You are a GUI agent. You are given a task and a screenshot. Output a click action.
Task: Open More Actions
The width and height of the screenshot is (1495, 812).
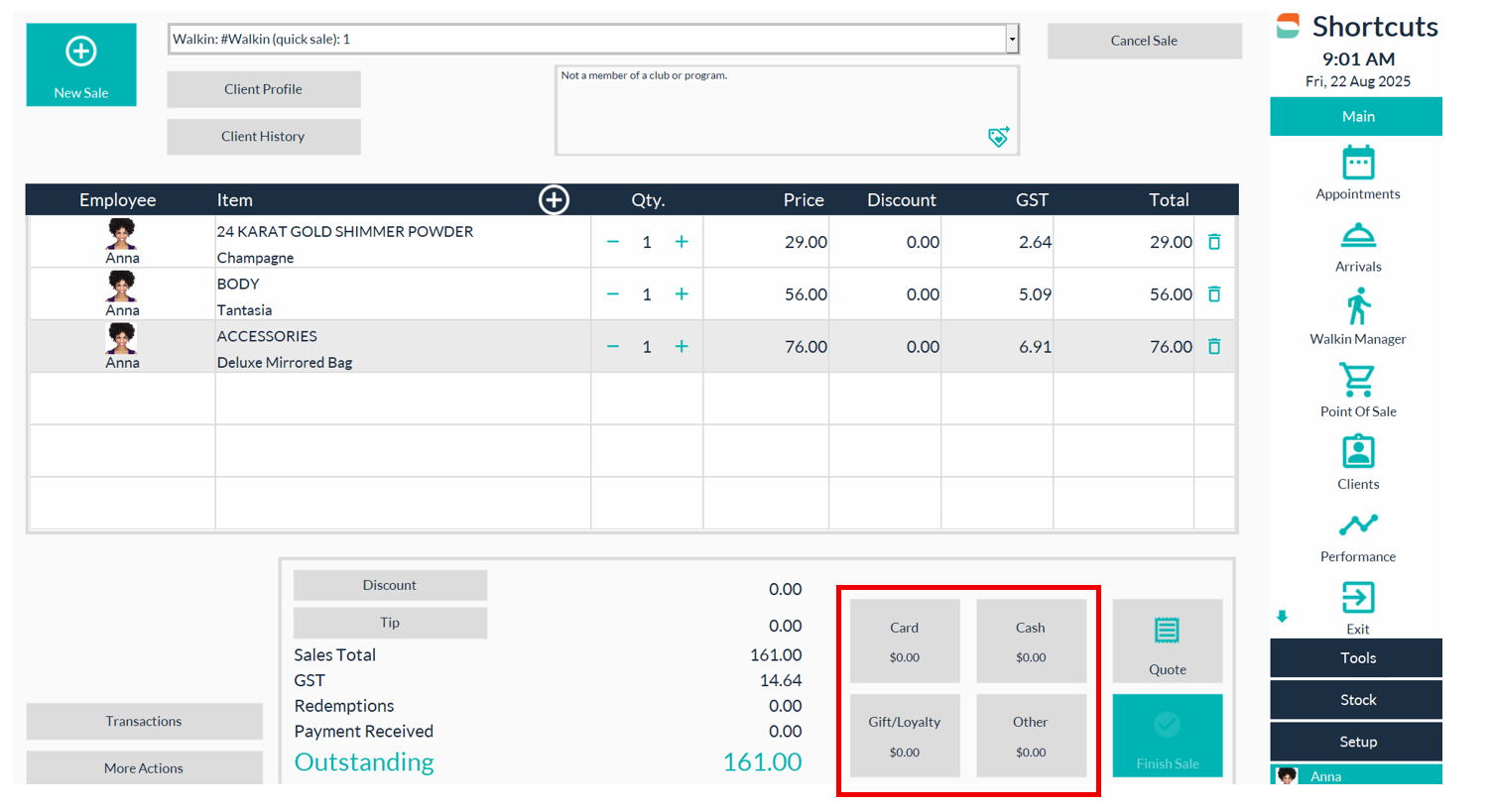pyautogui.click(x=145, y=767)
